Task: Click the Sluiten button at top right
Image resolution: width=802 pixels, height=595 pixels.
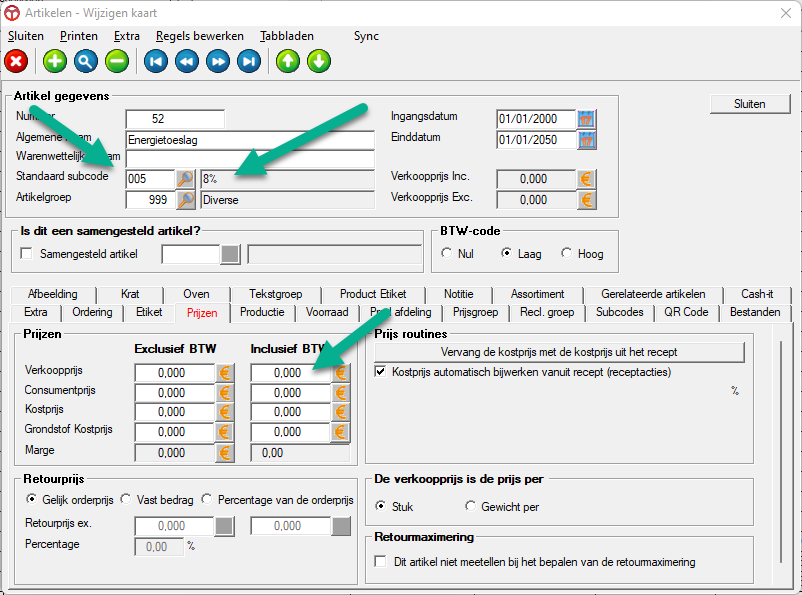Action: coord(750,104)
